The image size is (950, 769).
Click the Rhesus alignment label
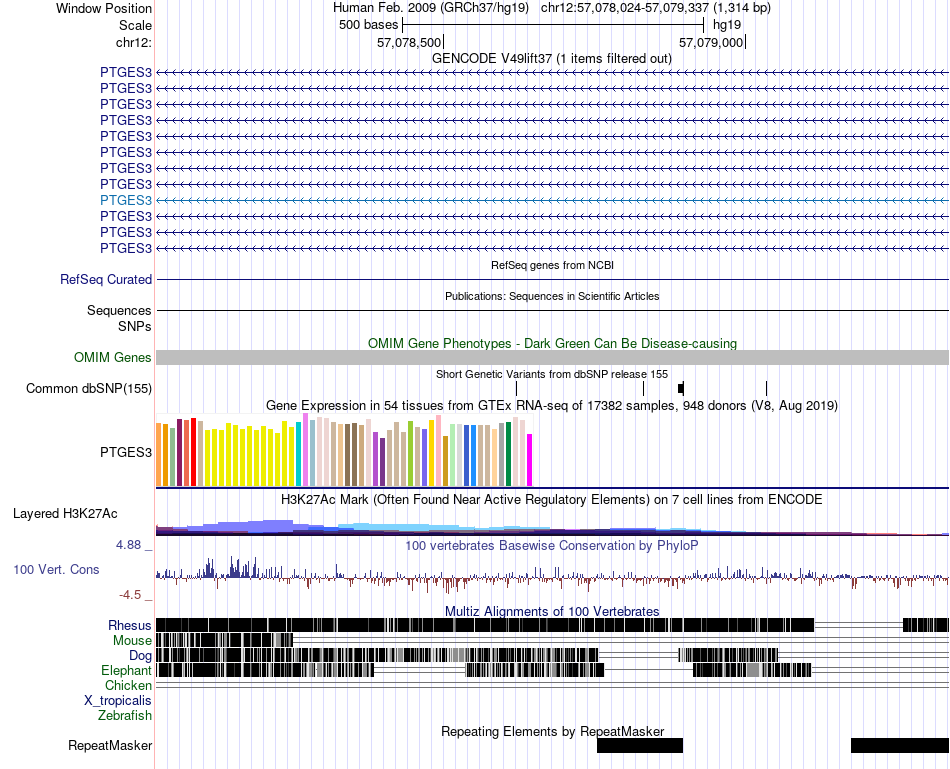(x=130, y=625)
